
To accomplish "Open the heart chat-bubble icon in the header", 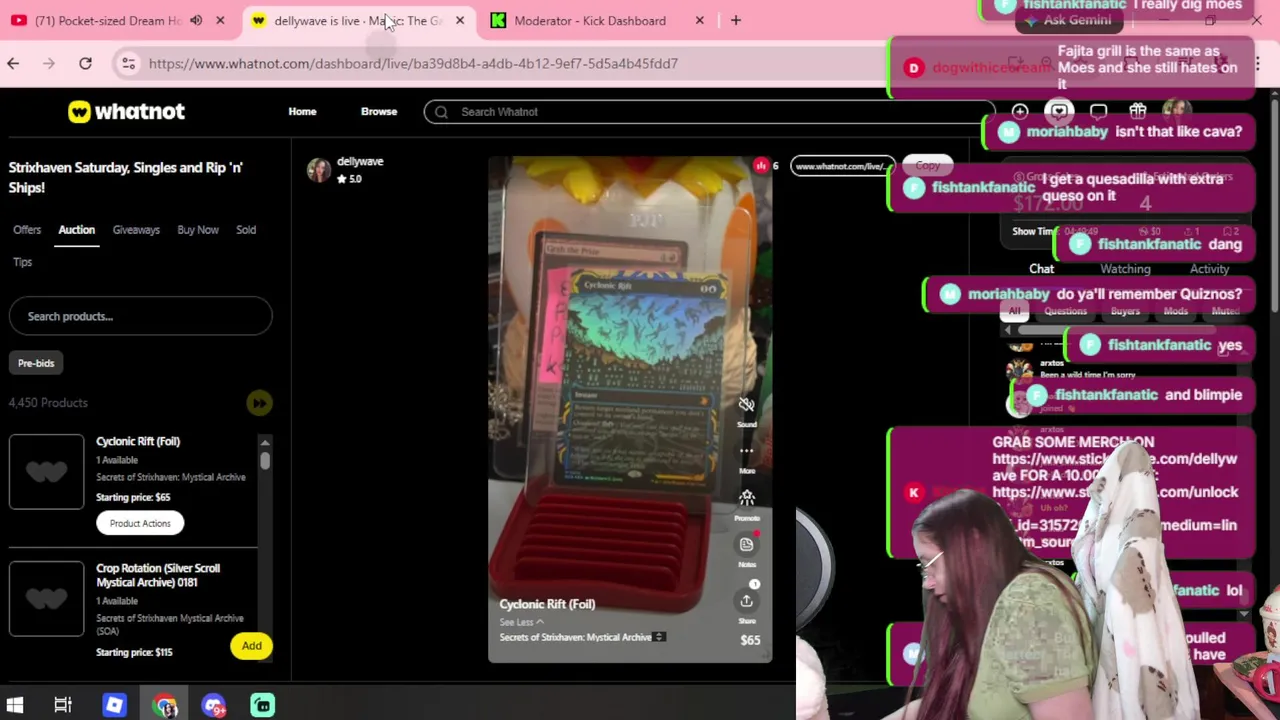I will pyautogui.click(x=1059, y=111).
